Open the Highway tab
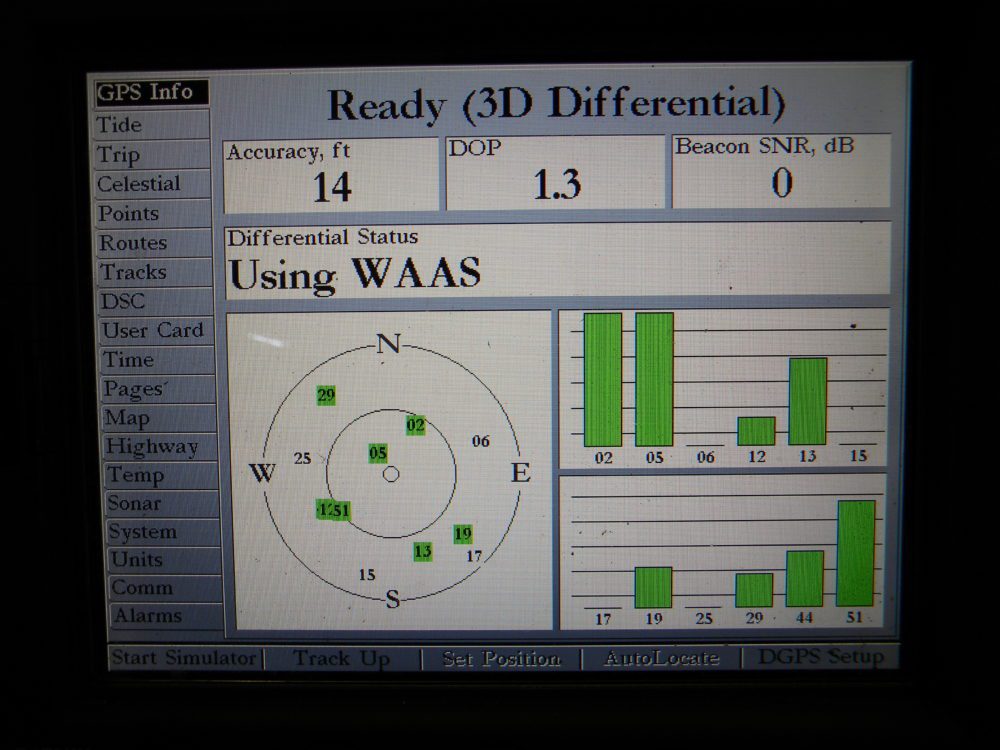This screenshot has width=1000, height=750. 160,446
